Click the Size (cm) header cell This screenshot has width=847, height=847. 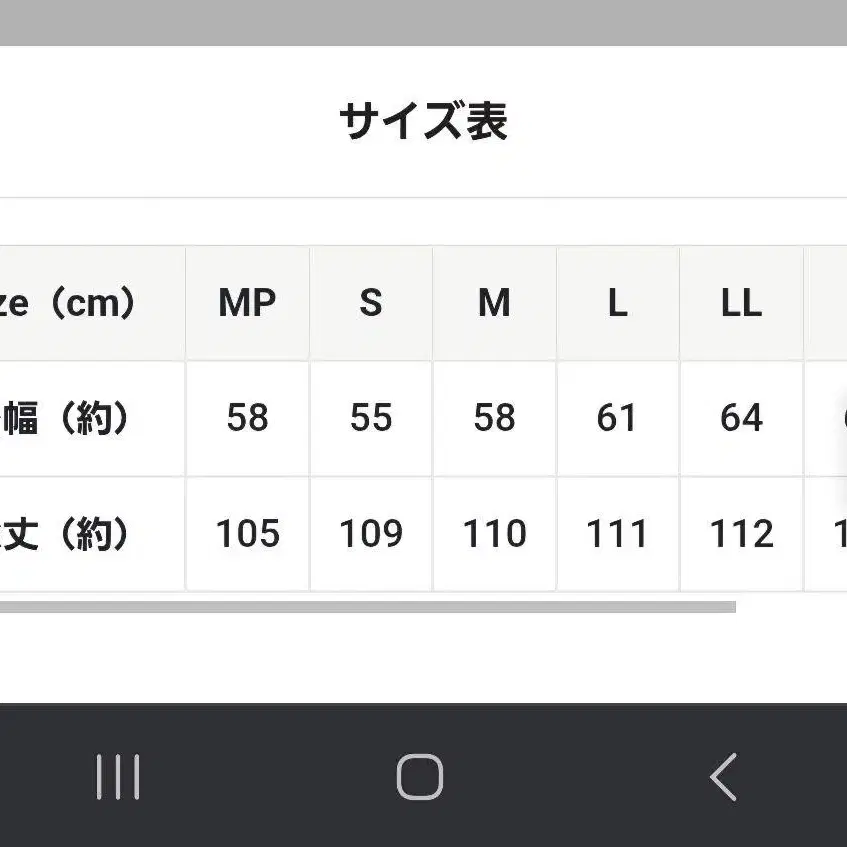[x=70, y=303]
